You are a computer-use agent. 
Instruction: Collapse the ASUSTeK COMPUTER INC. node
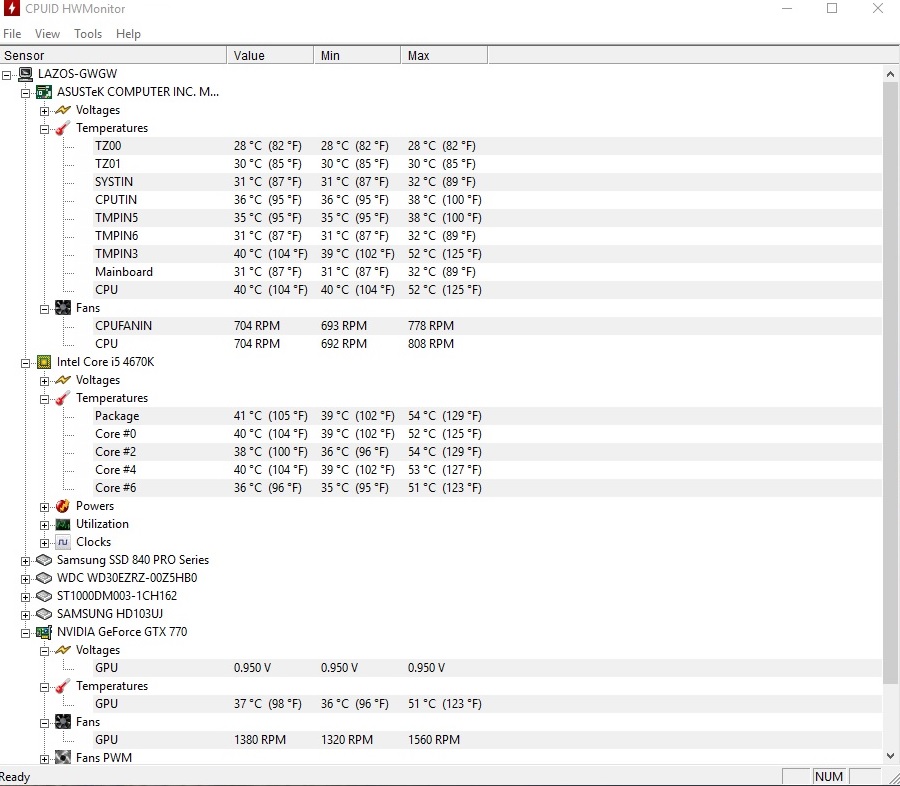pos(25,93)
